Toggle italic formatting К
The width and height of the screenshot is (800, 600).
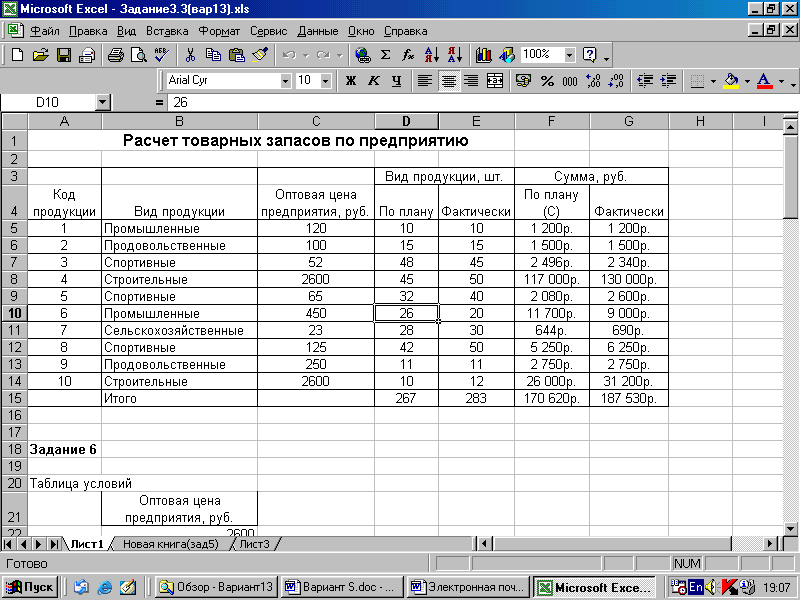tap(373, 81)
